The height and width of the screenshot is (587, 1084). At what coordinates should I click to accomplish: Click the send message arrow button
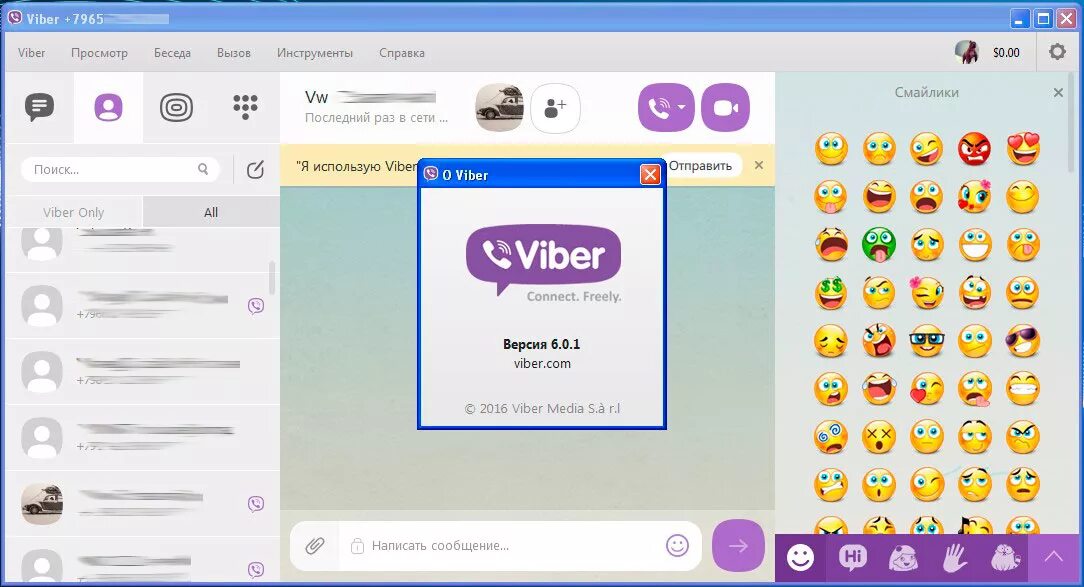coord(738,546)
